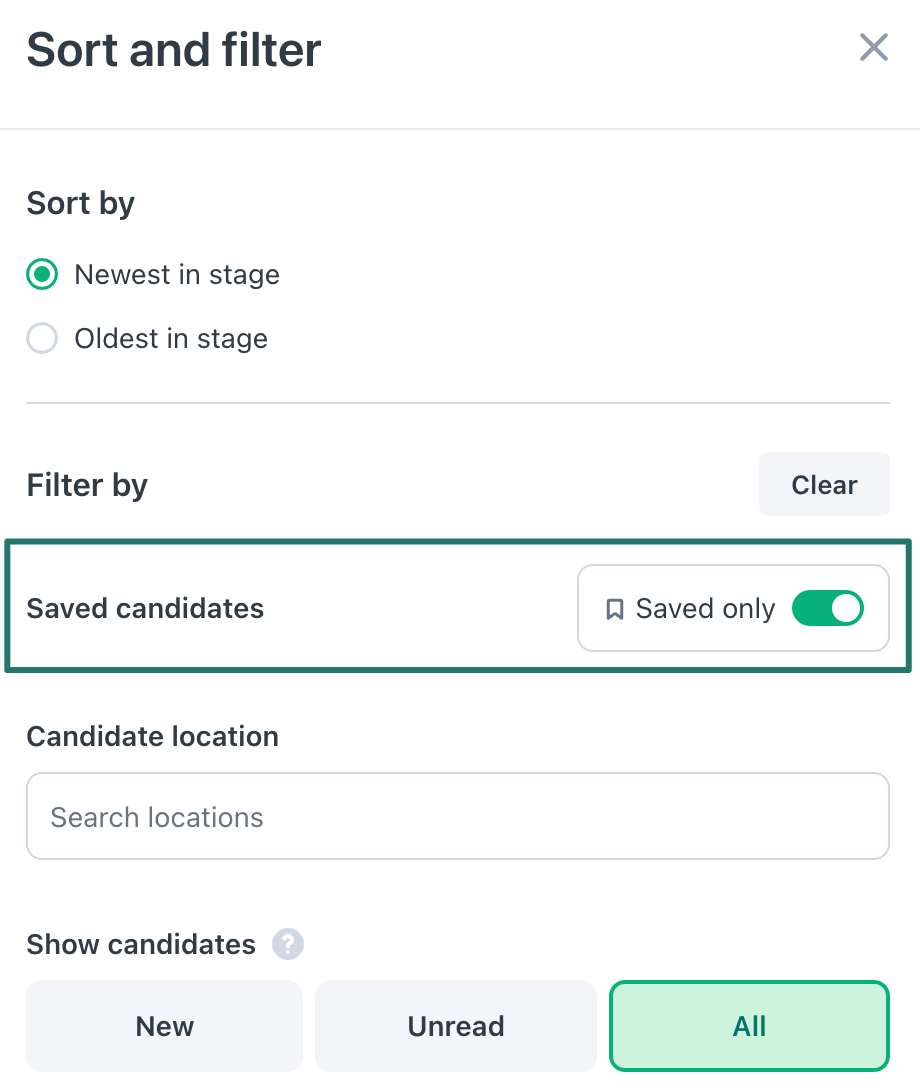Select the Newest in stage radio button
This screenshot has width=920, height=1090.
[x=42, y=275]
